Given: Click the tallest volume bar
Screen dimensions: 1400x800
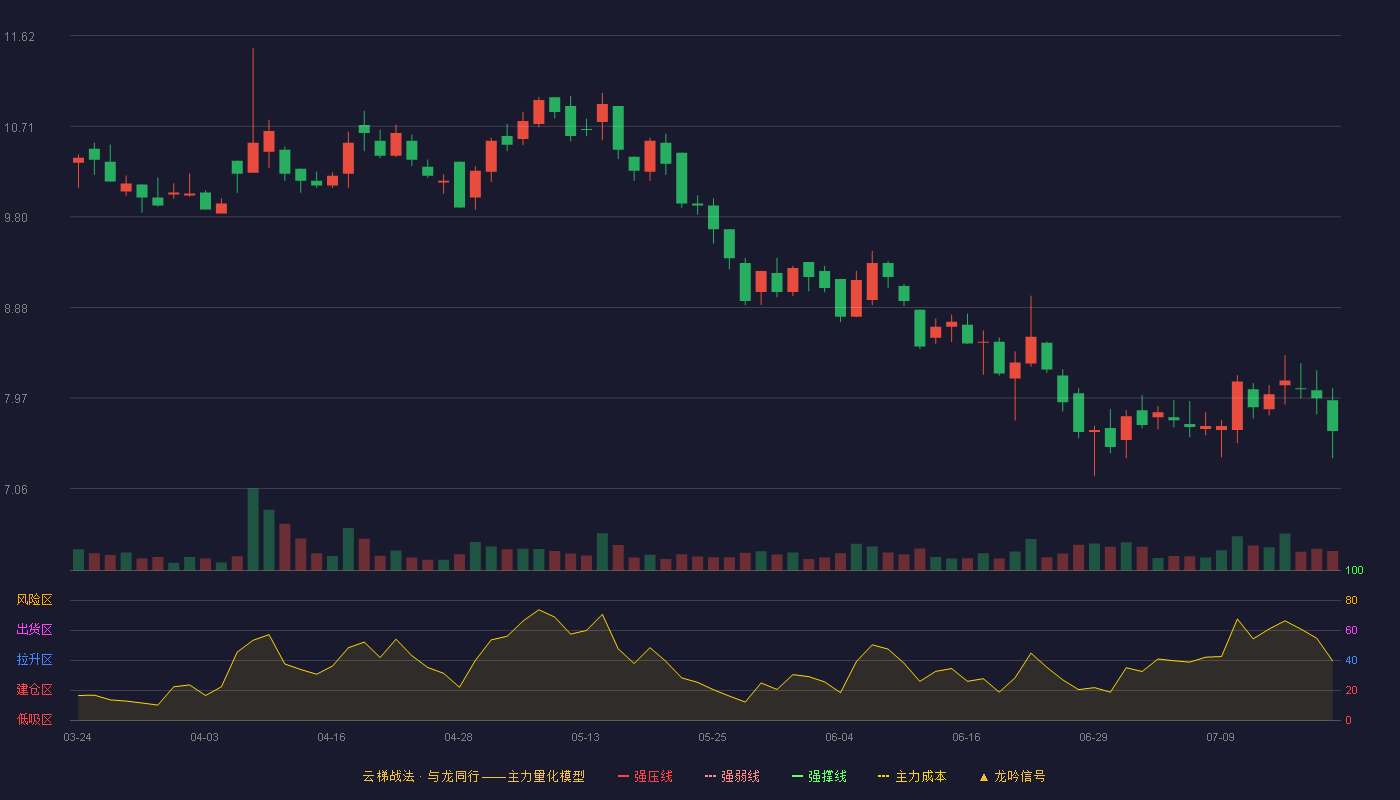Looking at the screenshot, I should [x=253, y=529].
